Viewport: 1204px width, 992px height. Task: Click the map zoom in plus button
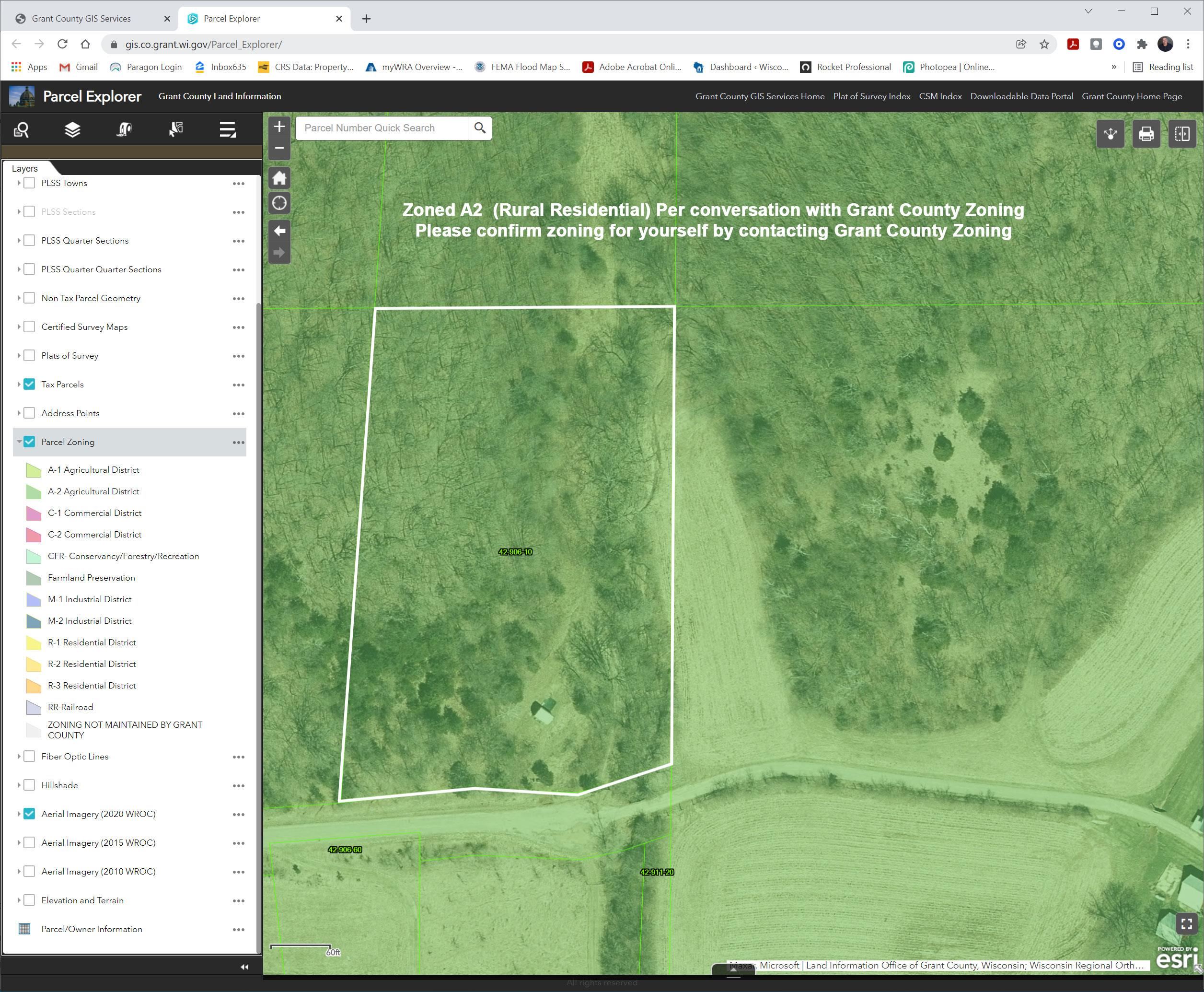[279, 127]
